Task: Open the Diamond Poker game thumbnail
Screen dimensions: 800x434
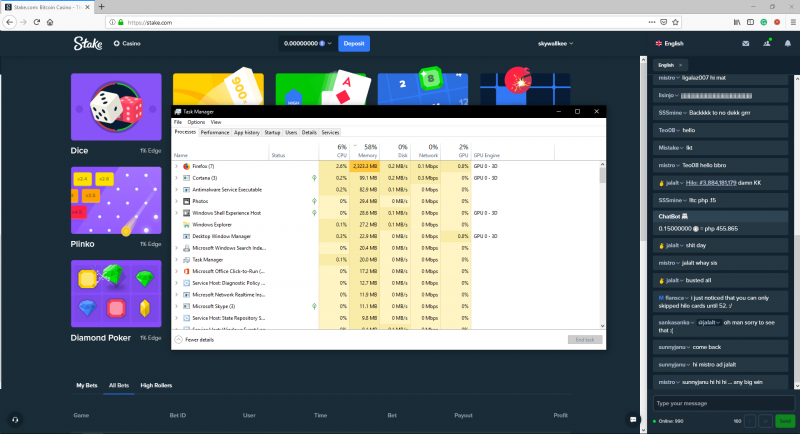Action: 116,294
